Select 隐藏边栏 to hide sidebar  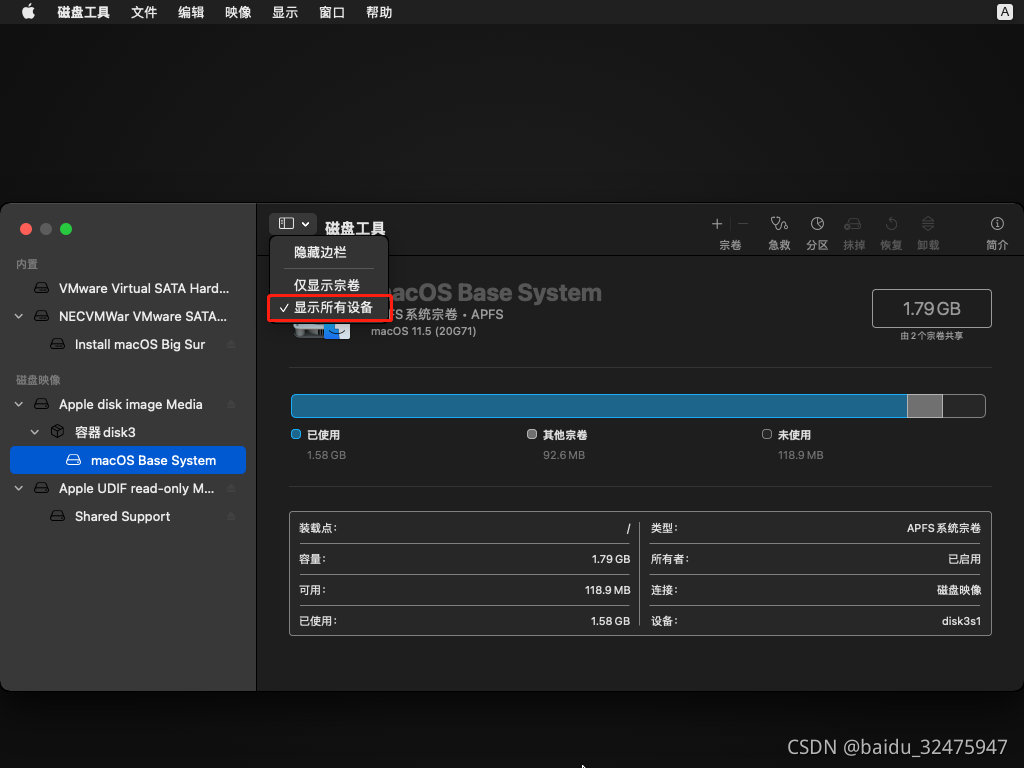point(320,253)
